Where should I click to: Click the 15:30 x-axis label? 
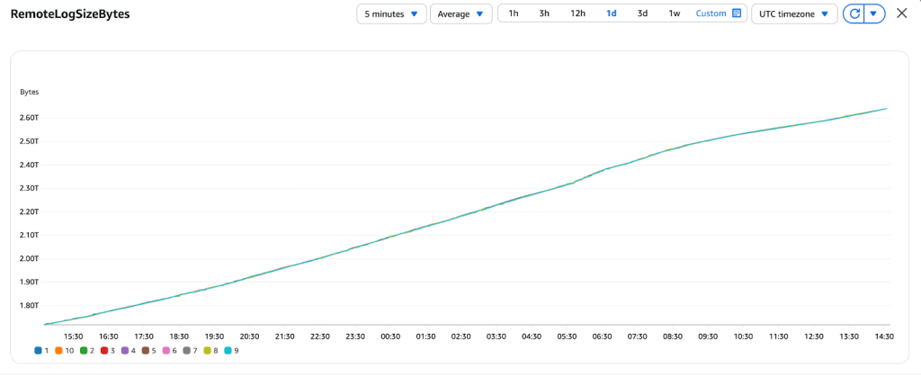[73, 336]
